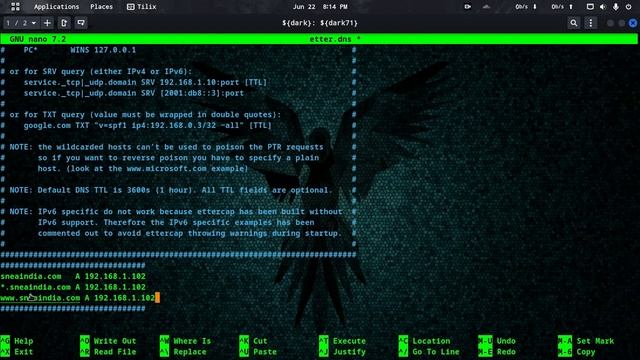Screen dimensions: 640x360
Task: Open the Places menu
Action: coord(101,7)
